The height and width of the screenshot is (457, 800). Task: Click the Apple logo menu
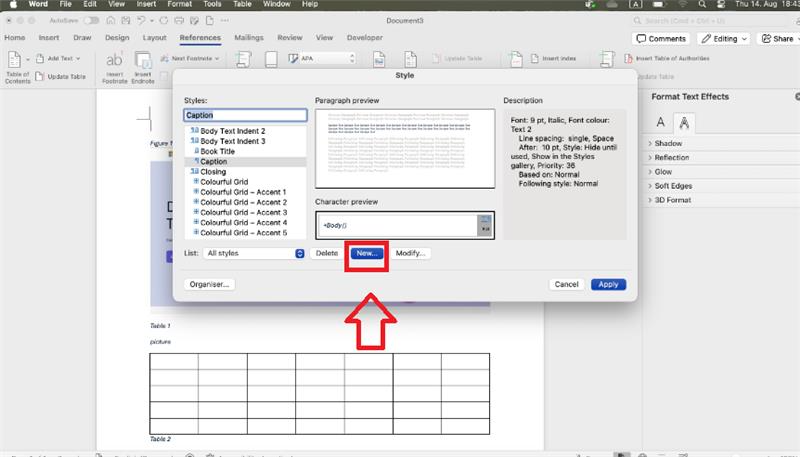(13, 4)
